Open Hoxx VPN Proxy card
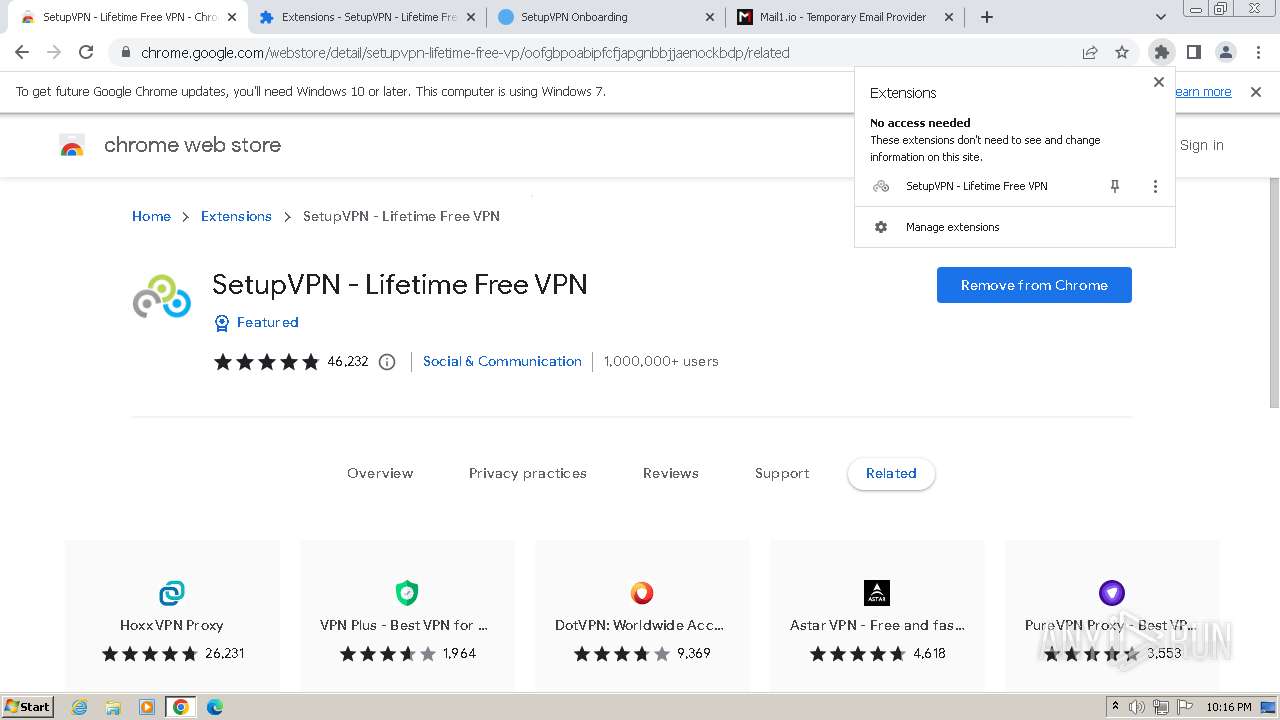The height and width of the screenshot is (720, 1280). 172,615
